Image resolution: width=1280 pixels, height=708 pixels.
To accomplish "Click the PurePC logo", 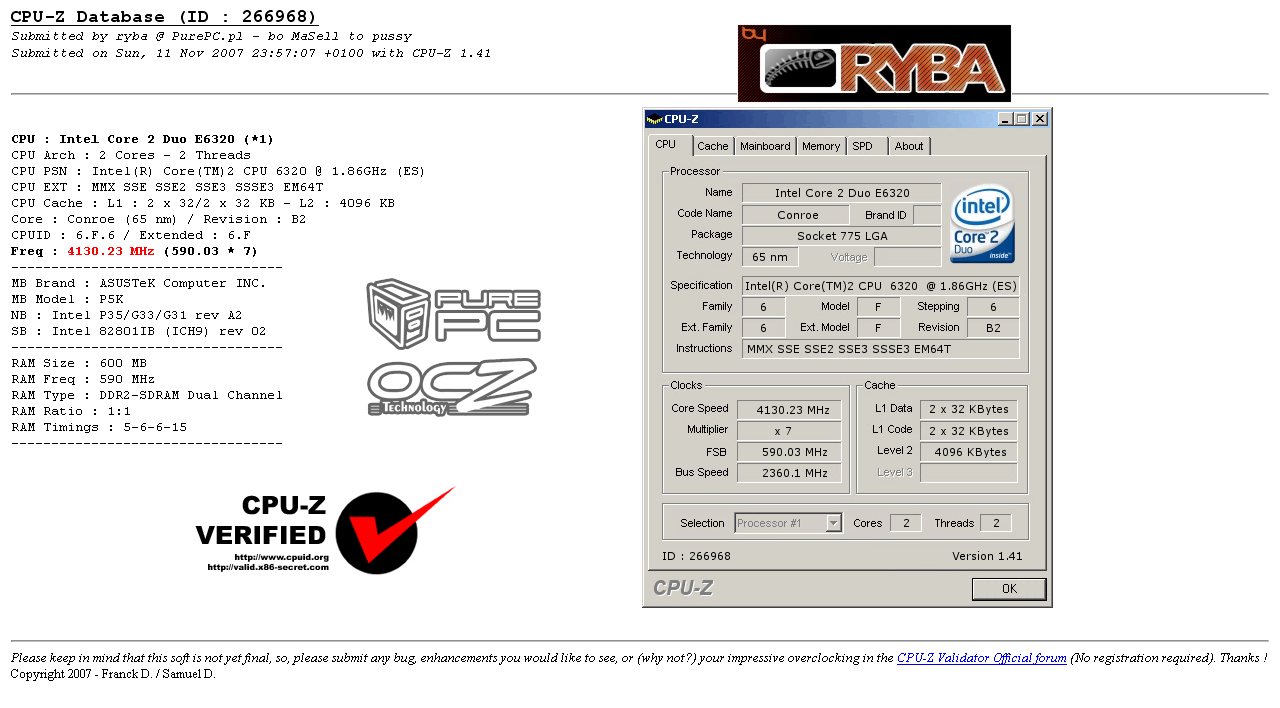I will (x=454, y=314).
